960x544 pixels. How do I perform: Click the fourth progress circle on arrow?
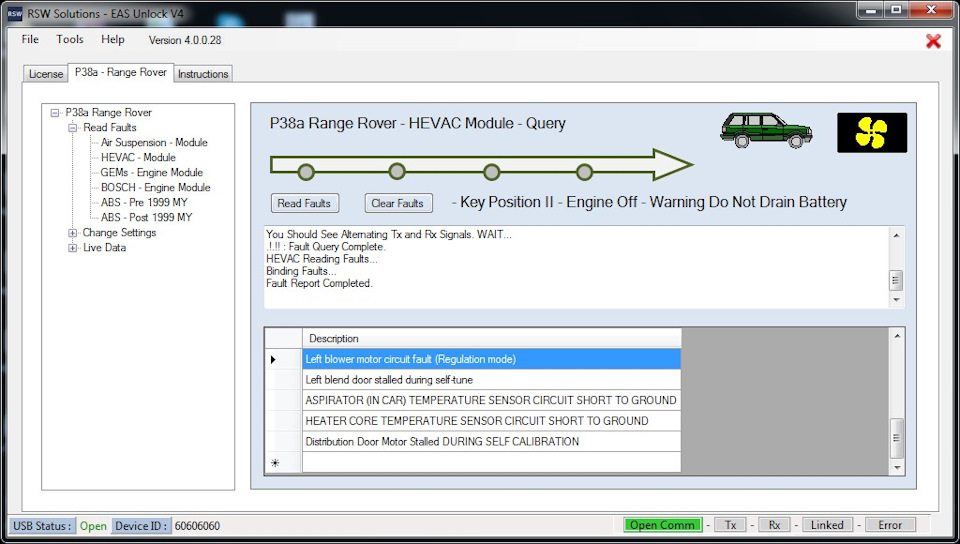click(x=585, y=172)
